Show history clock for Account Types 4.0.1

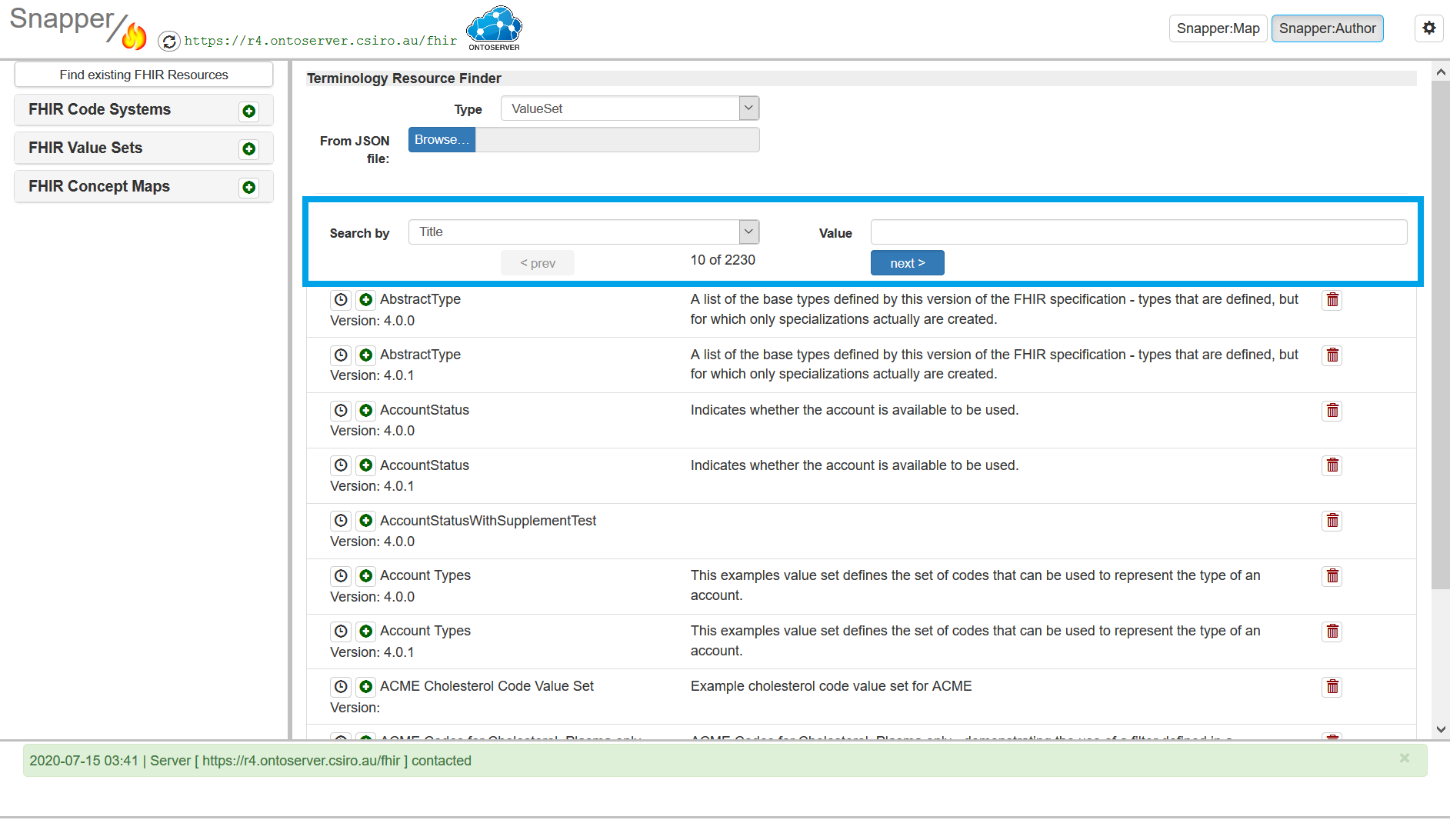(x=341, y=632)
